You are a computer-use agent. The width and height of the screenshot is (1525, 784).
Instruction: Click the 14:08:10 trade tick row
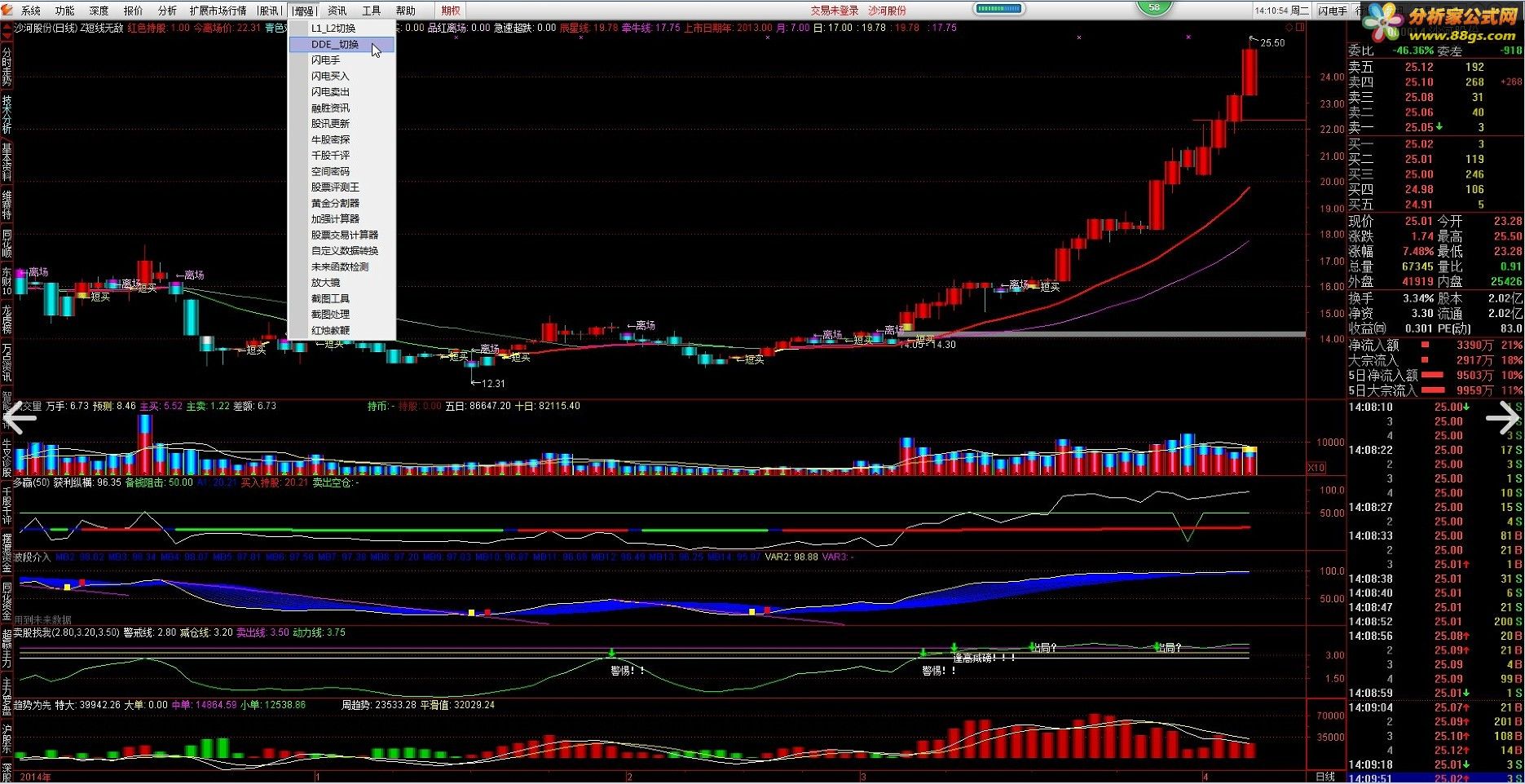tap(1435, 407)
